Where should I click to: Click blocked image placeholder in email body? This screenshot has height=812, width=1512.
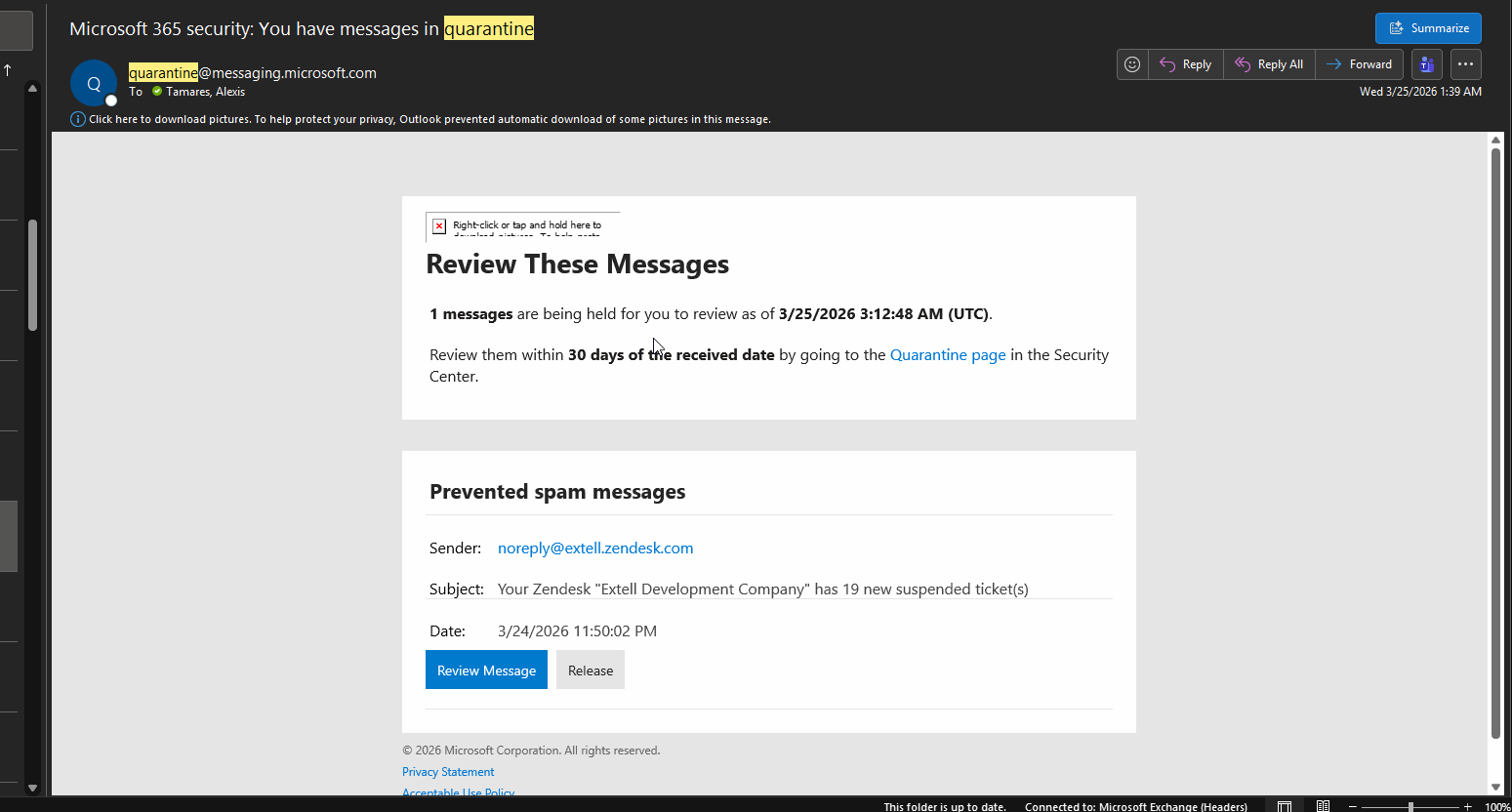(523, 225)
